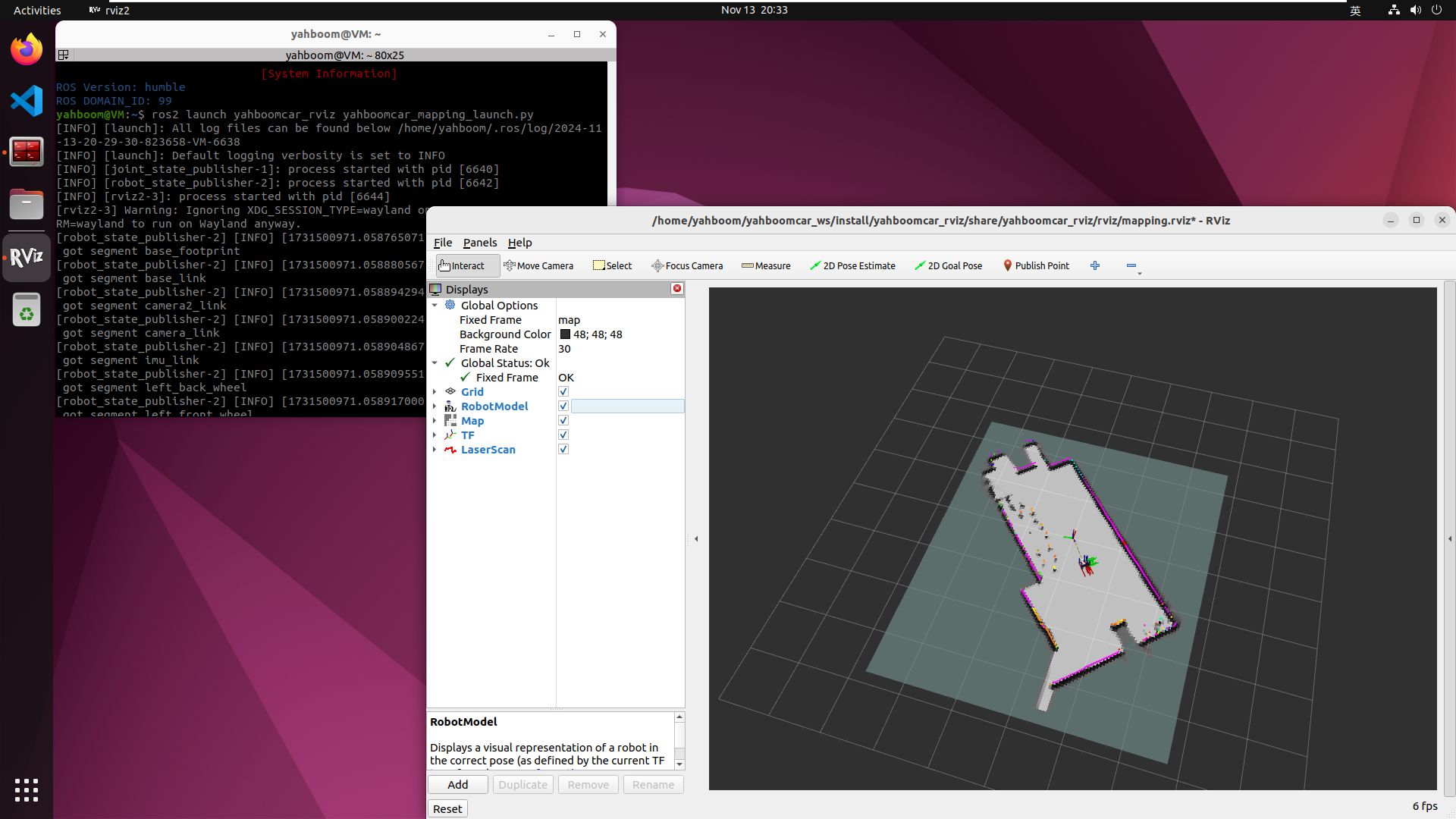Click the Remove display button

click(588, 785)
